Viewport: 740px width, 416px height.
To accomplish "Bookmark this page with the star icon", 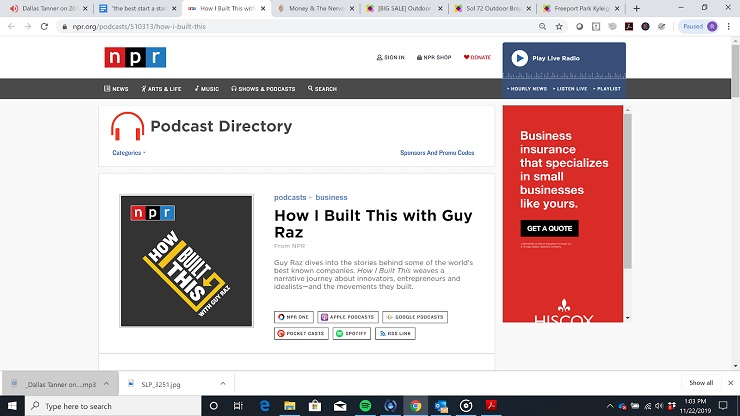I will coord(559,26).
